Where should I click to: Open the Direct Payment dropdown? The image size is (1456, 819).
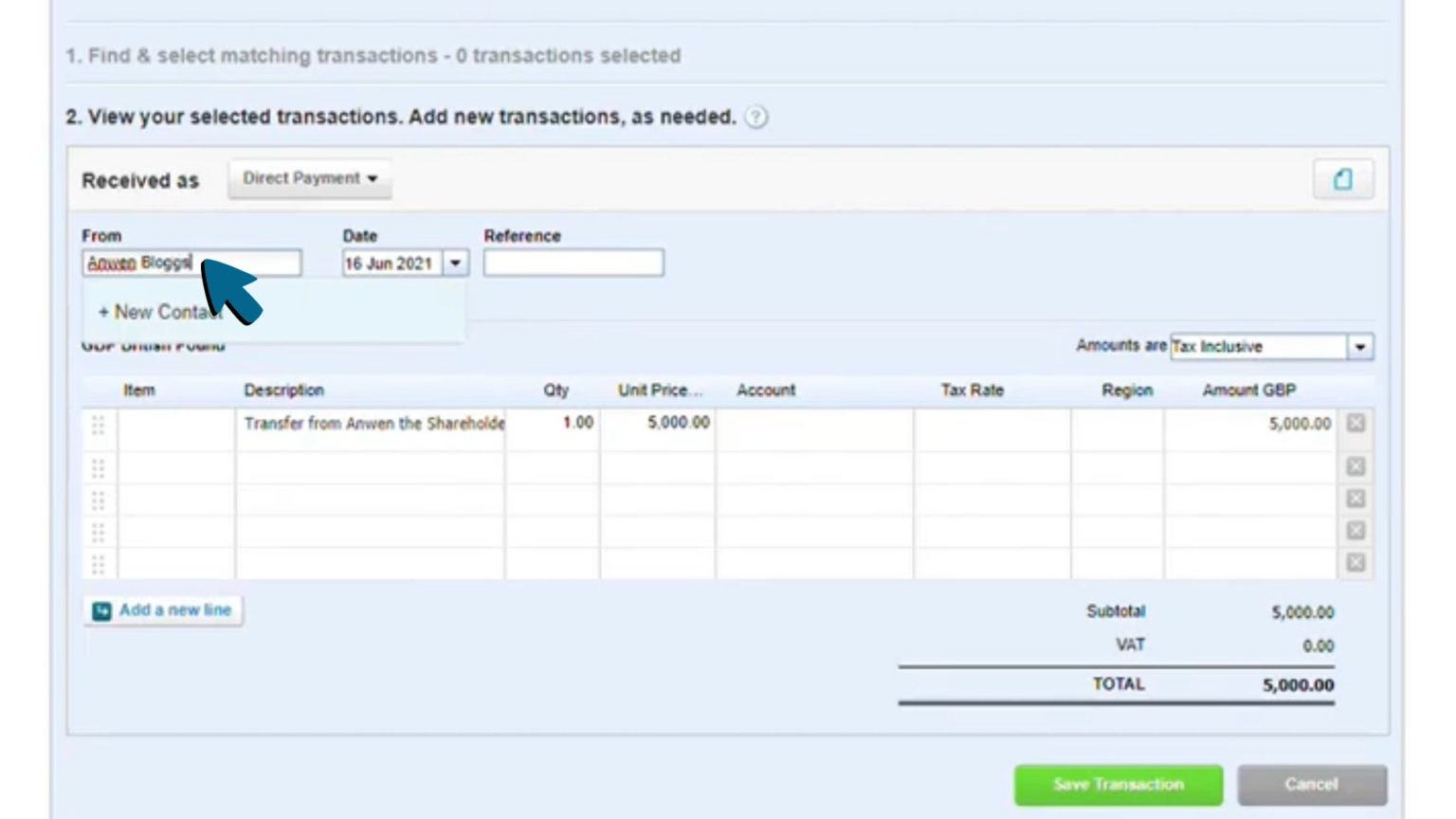[x=310, y=177]
